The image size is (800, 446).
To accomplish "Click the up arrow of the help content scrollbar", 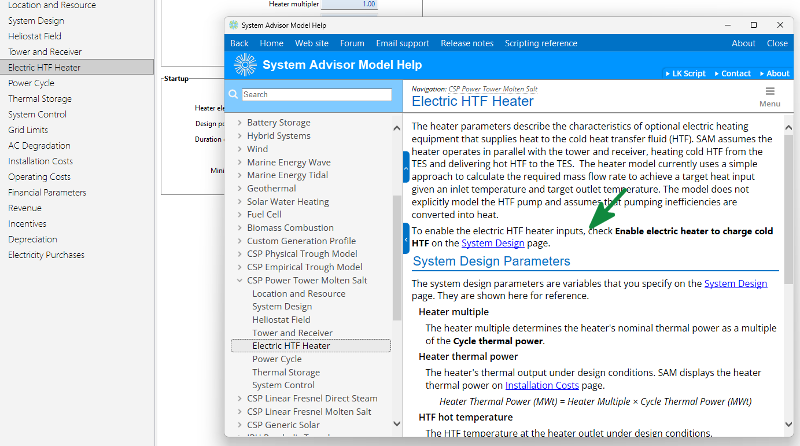I will 788,127.
